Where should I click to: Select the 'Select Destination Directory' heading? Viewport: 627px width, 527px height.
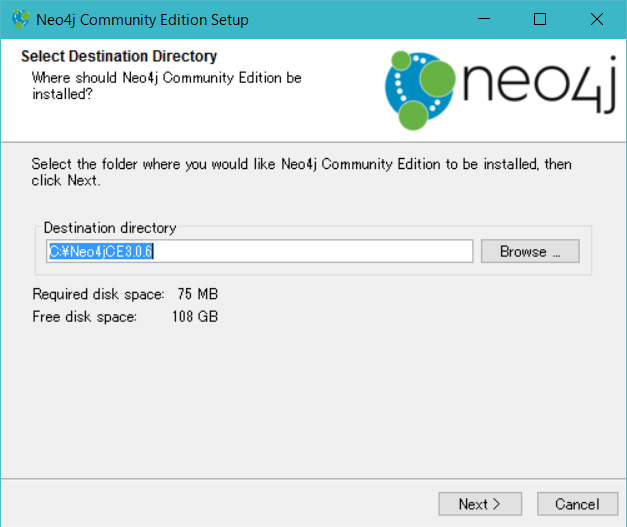[x=119, y=56]
